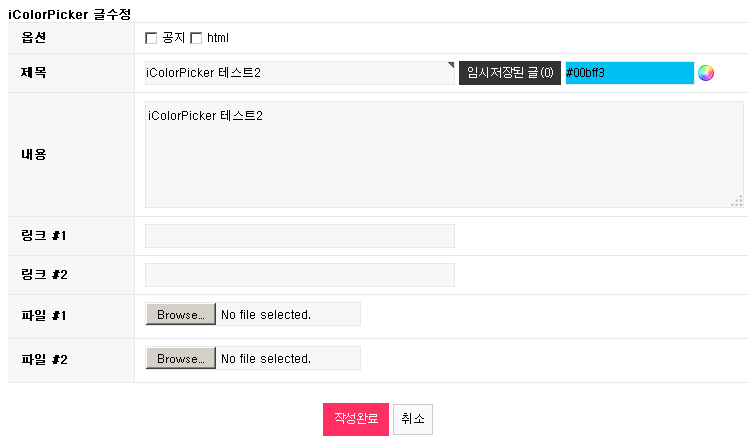Select the #00bff3 color code field
Screen dimensions: 750x443
pyautogui.click(x=629, y=73)
